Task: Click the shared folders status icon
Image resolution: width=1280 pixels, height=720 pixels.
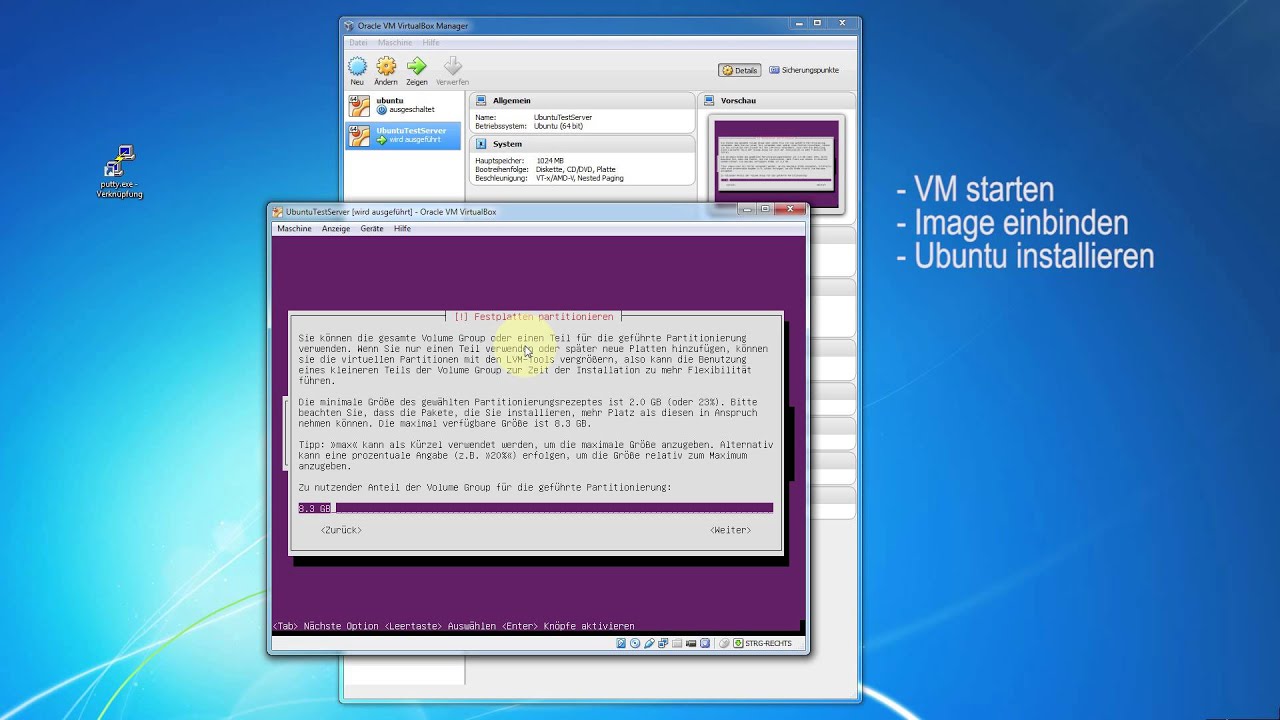Action: click(x=677, y=643)
